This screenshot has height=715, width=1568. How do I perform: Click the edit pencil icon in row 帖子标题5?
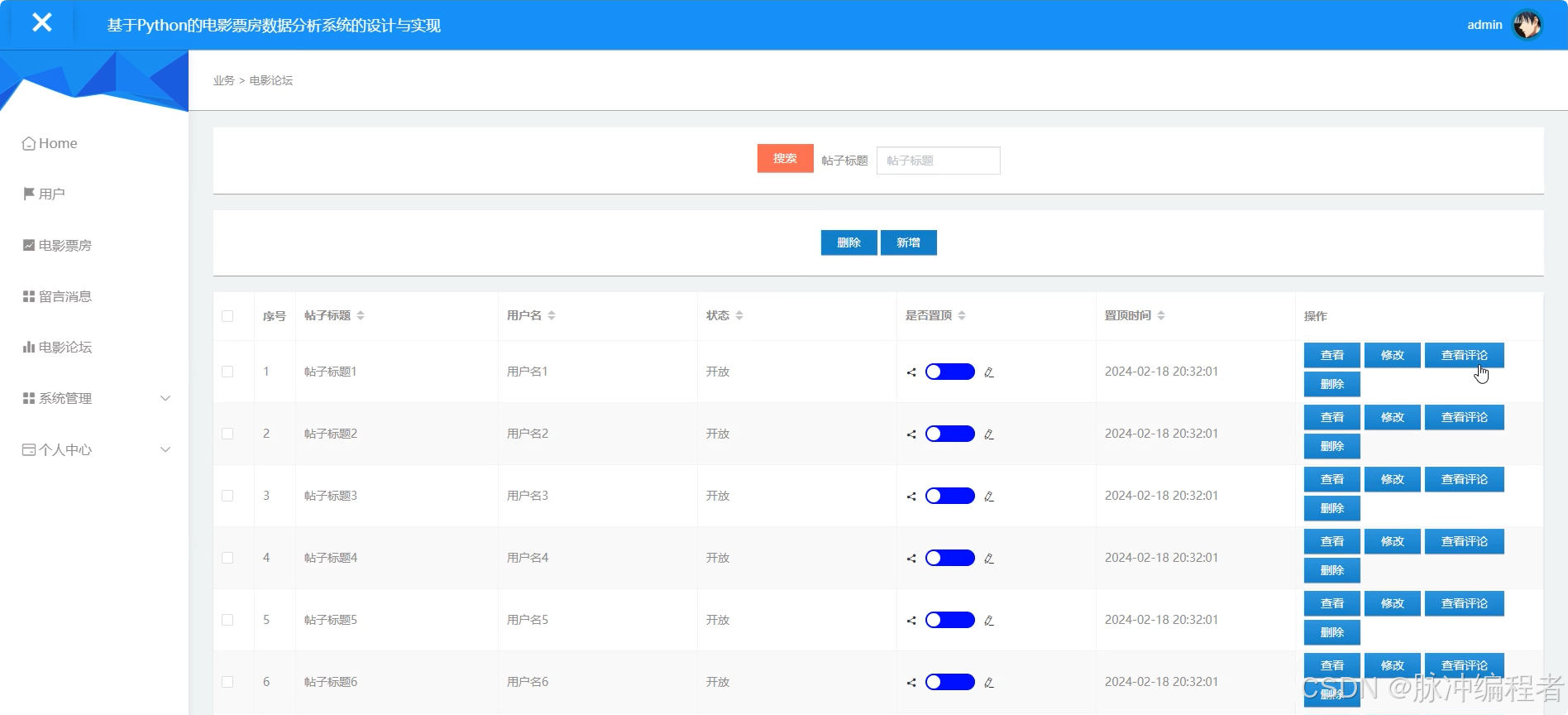pos(989,621)
